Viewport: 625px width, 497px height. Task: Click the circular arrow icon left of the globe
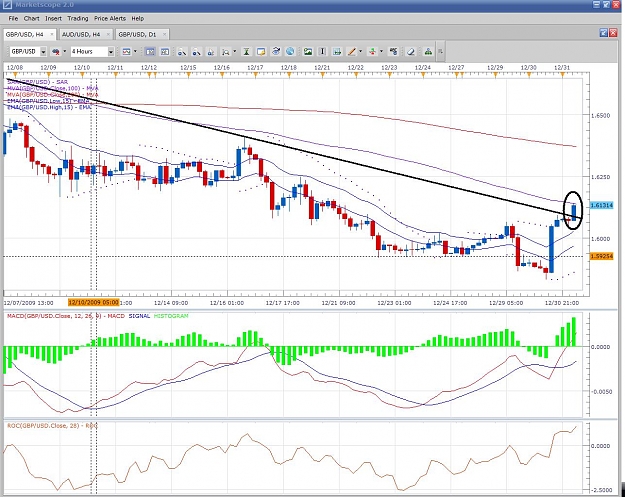coord(276,52)
